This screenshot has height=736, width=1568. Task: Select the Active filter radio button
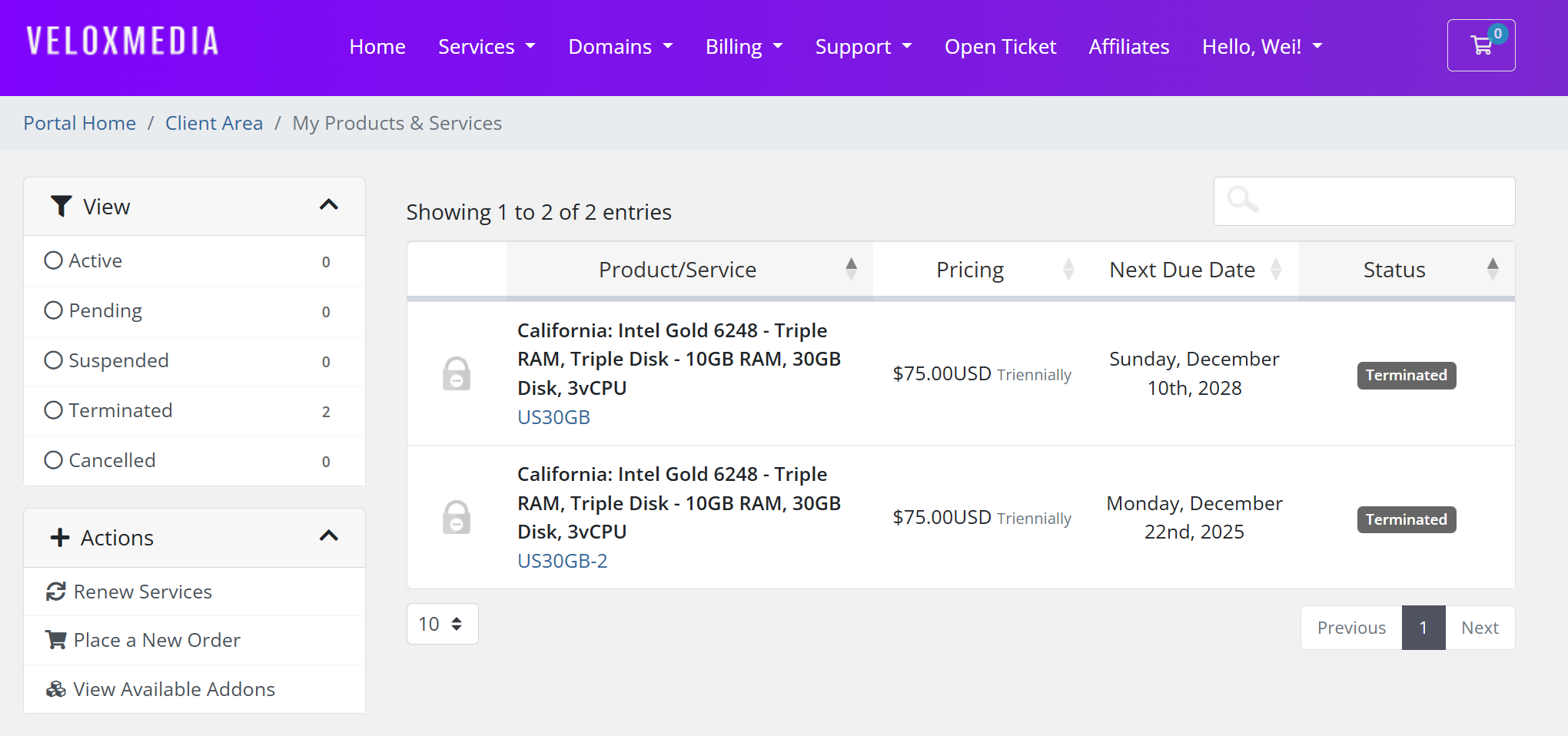coord(53,260)
